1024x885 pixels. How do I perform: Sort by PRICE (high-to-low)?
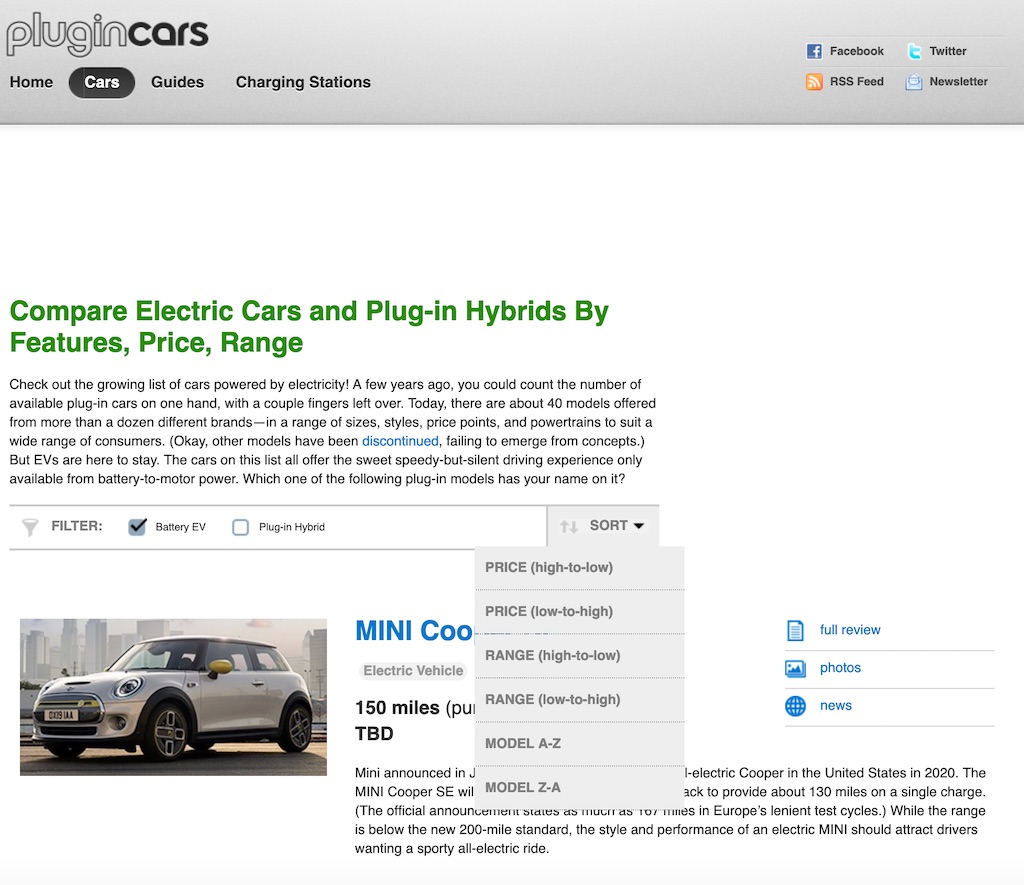[579, 568]
